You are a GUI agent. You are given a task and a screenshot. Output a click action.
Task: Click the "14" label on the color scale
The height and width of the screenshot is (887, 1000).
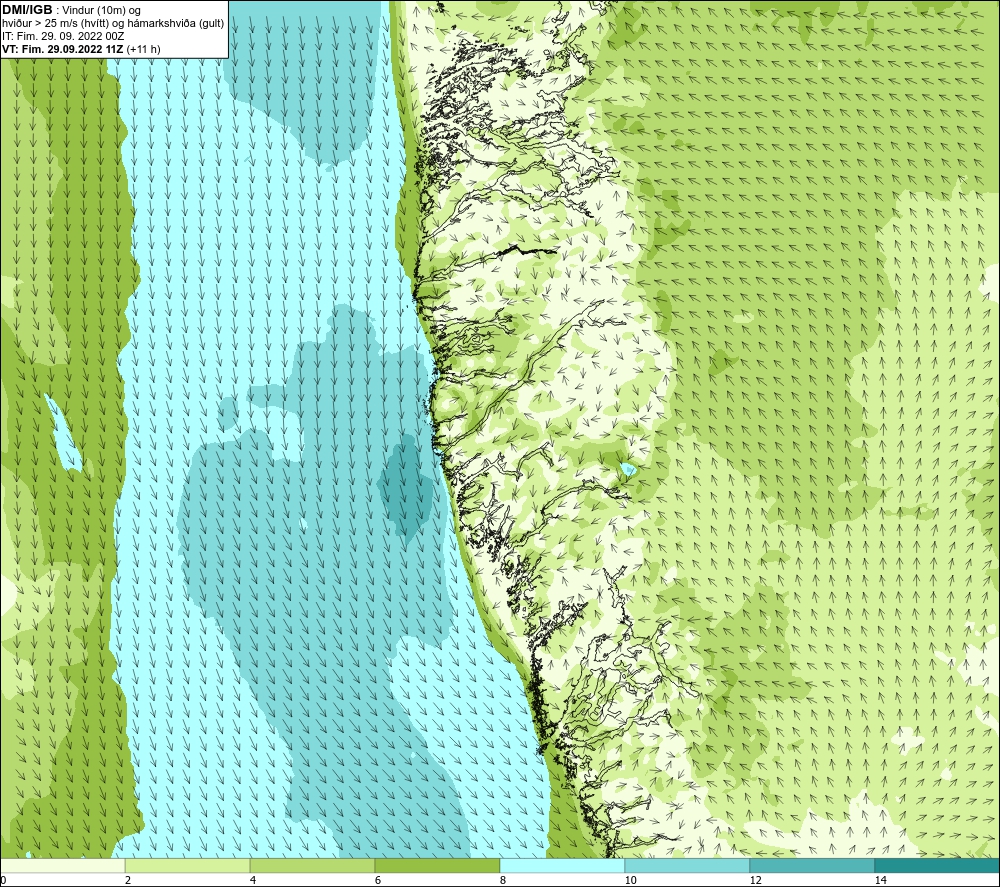880,880
